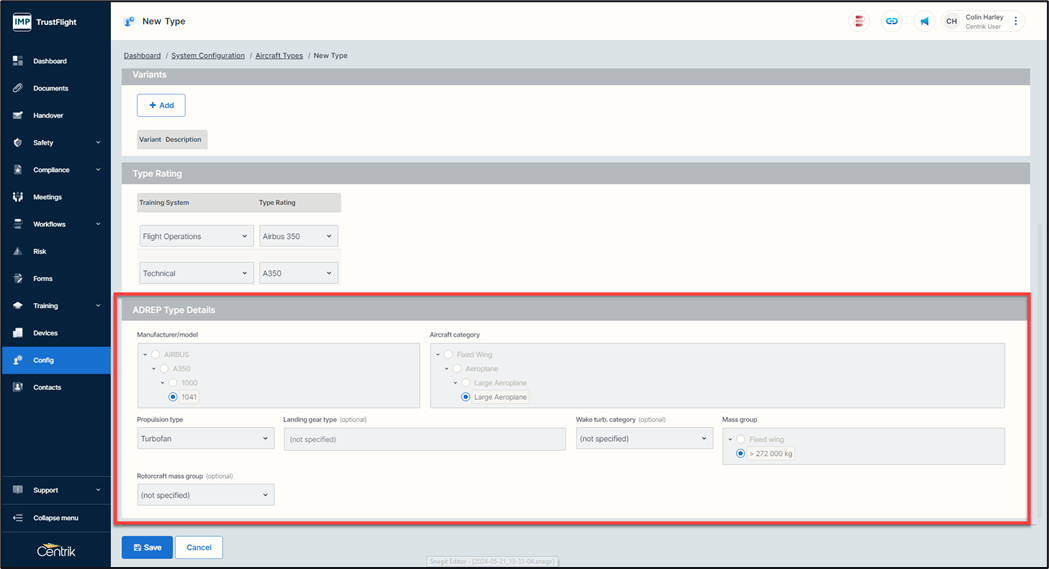The image size is (1049, 569).
Task: Select the 1041 model radio button
Action: point(174,397)
